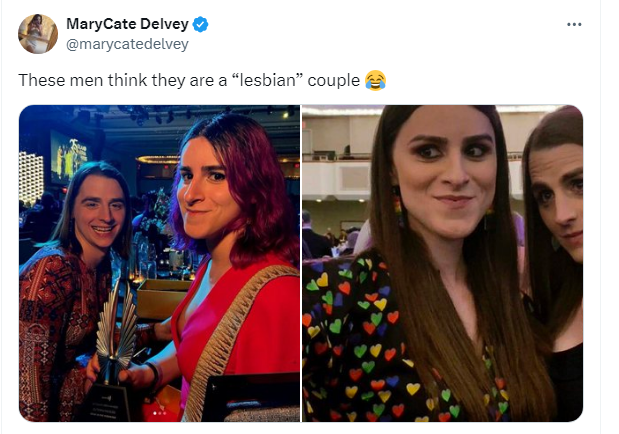Click the rainbow earring in the right photo

[x=398, y=206]
